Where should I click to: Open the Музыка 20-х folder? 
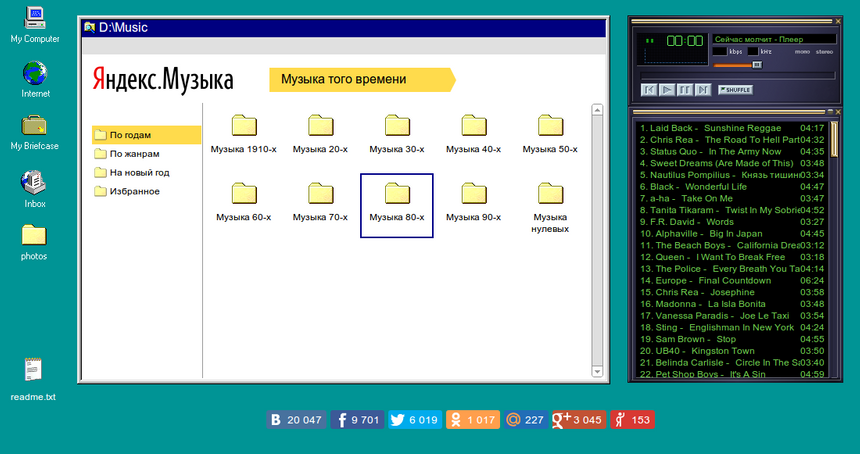coord(320,134)
